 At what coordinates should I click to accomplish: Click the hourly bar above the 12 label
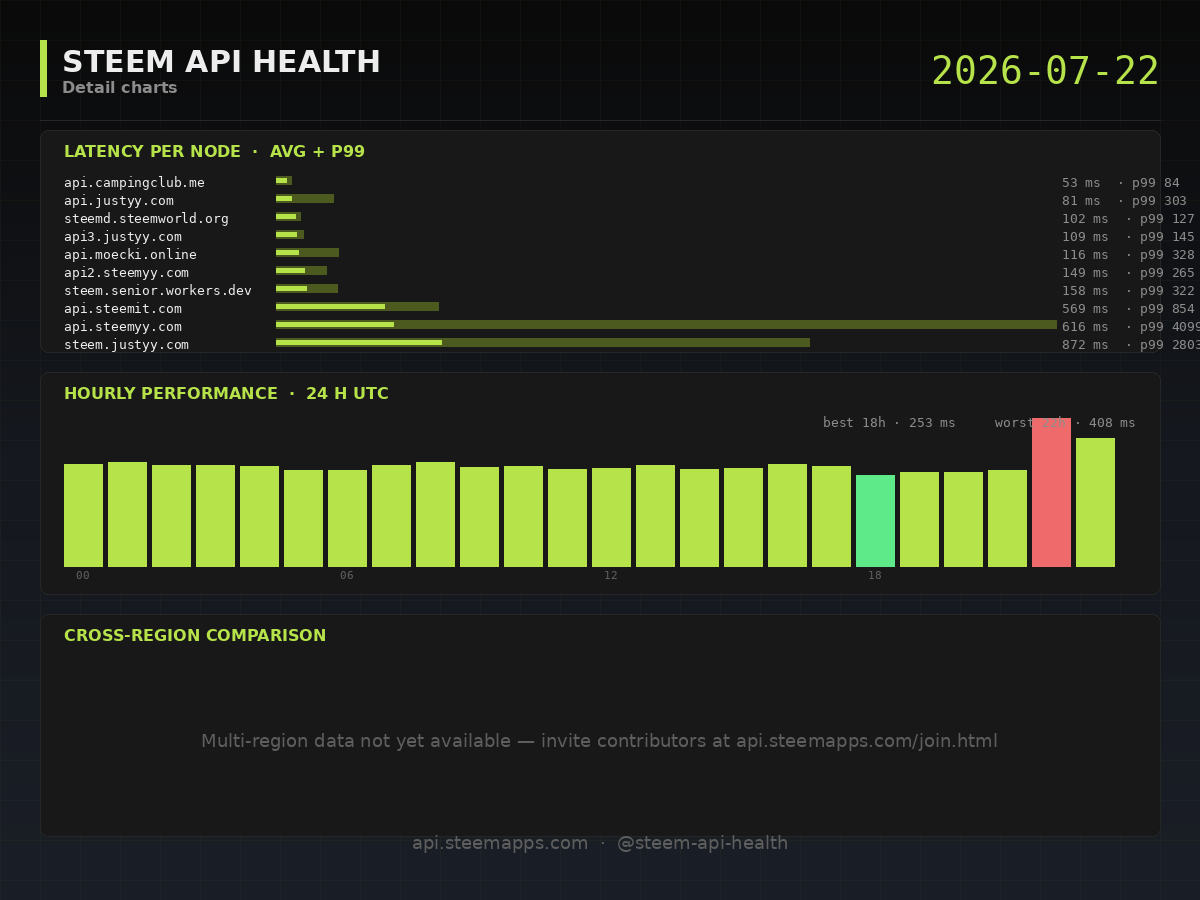pos(611,517)
